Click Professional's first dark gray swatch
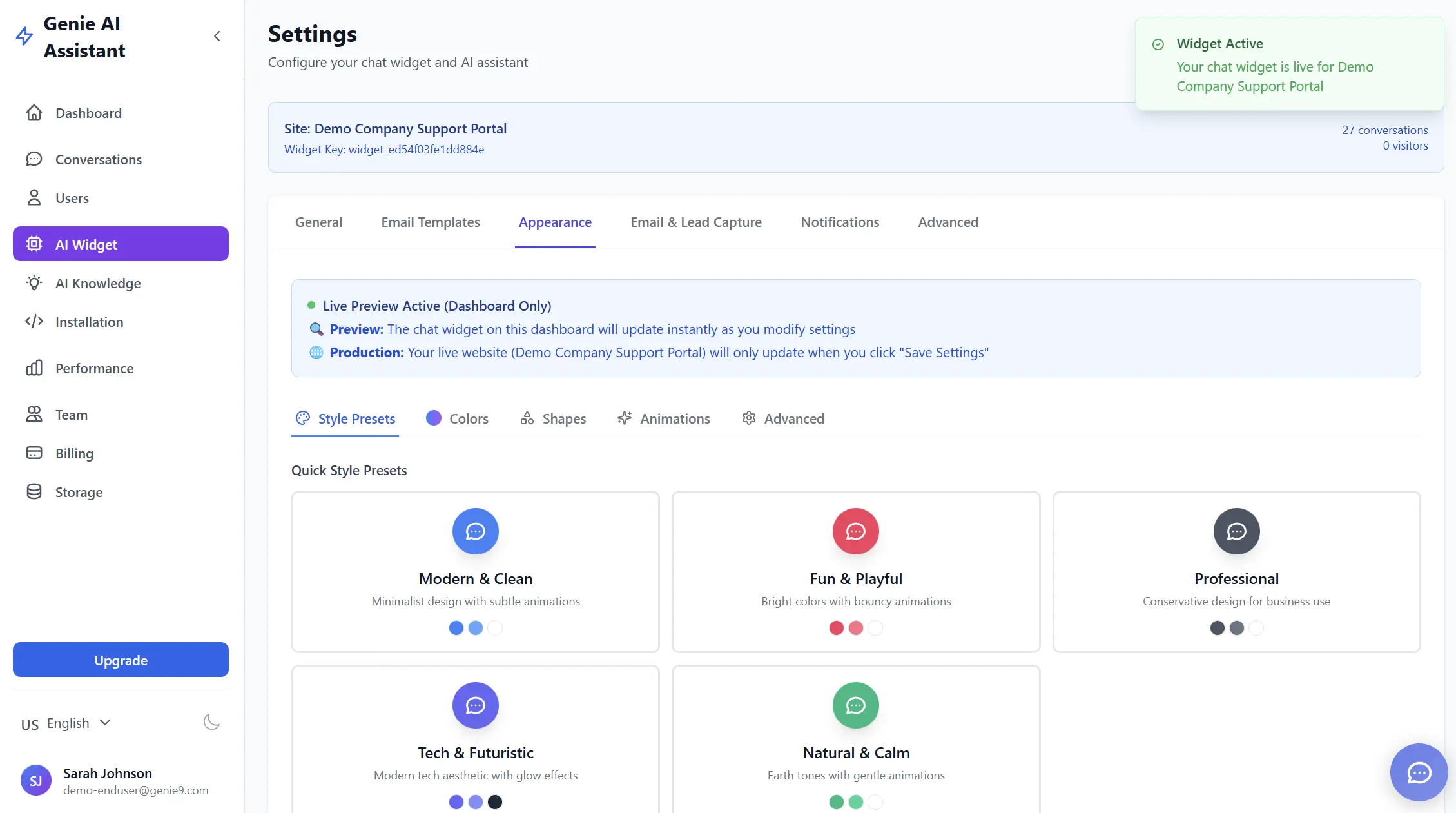Viewport: 1456px width, 813px height. coord(1217,628)
